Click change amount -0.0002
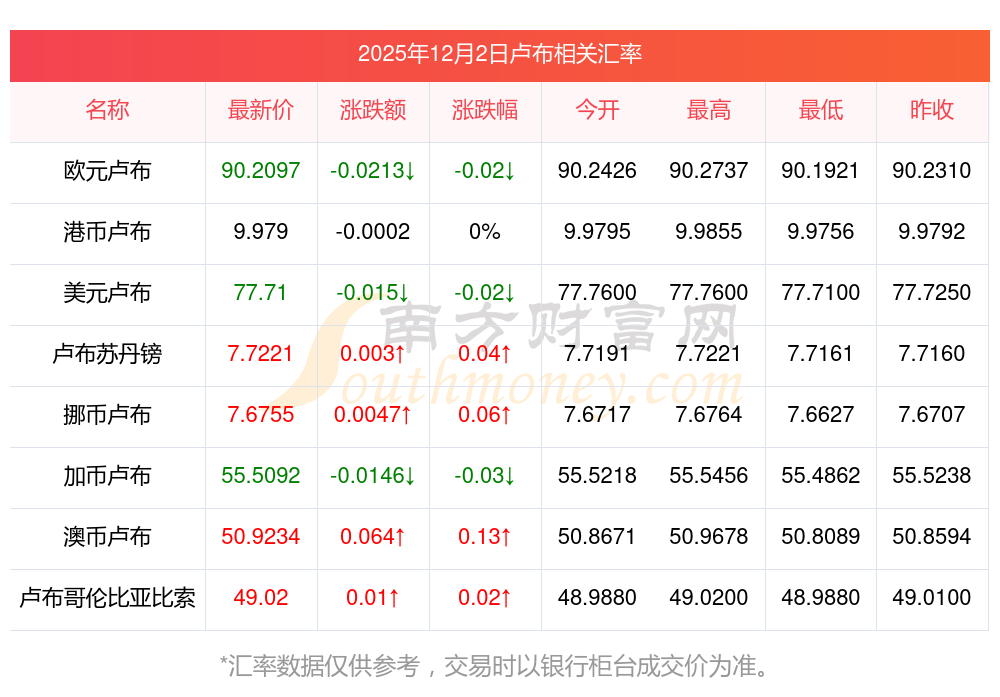Image resolution: width=1000 pixels, height=697 pixels. click(x=373, y=231)
